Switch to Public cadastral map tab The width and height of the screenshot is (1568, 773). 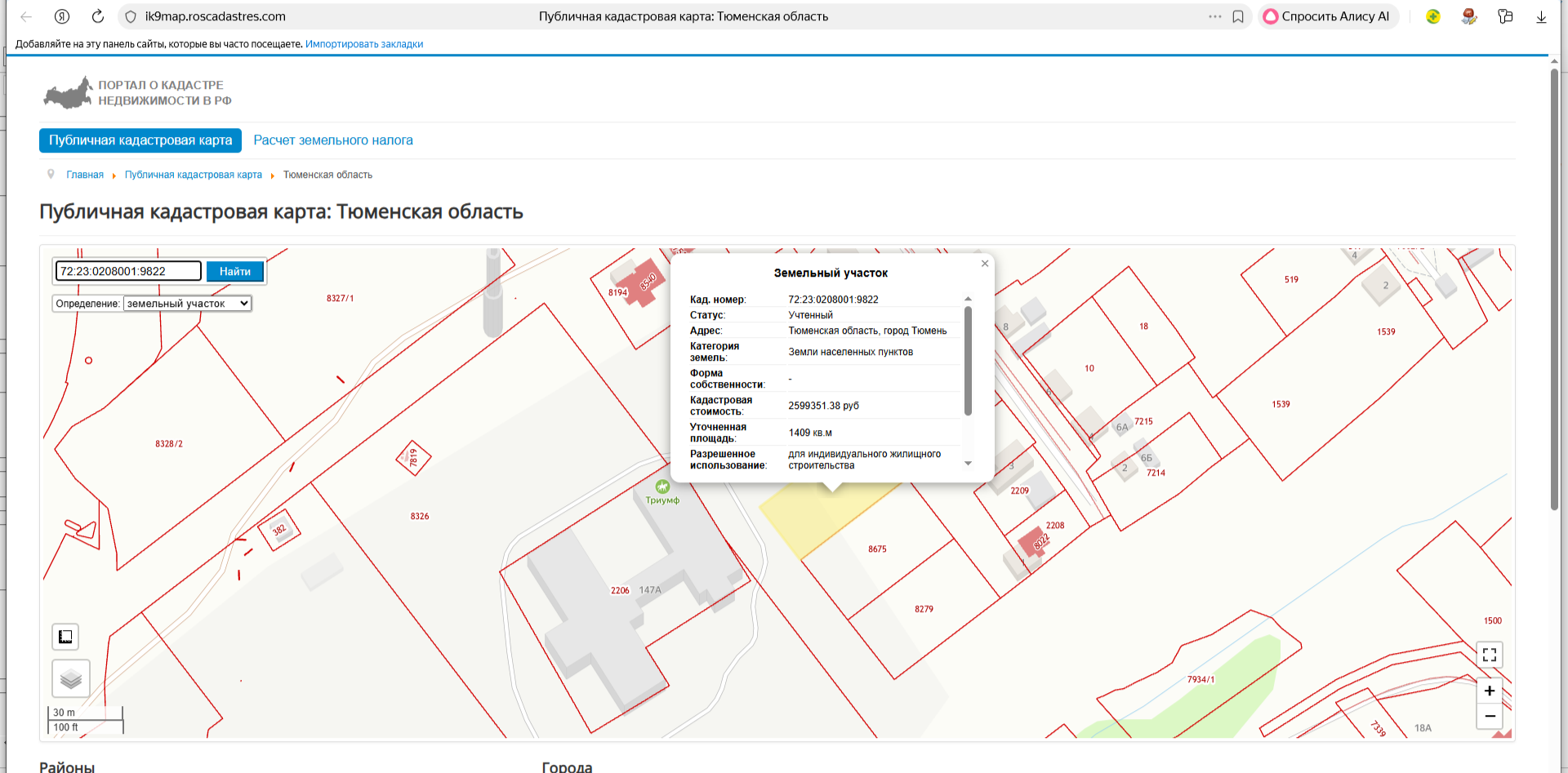coord(140,140)
